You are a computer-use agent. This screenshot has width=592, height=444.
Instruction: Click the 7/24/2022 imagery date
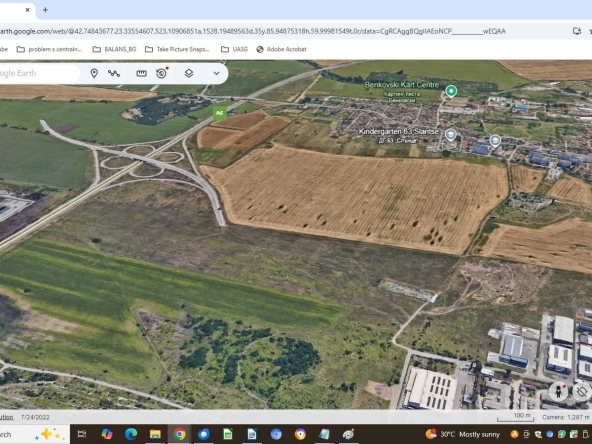pyautogui.click(x=35, y=417)
